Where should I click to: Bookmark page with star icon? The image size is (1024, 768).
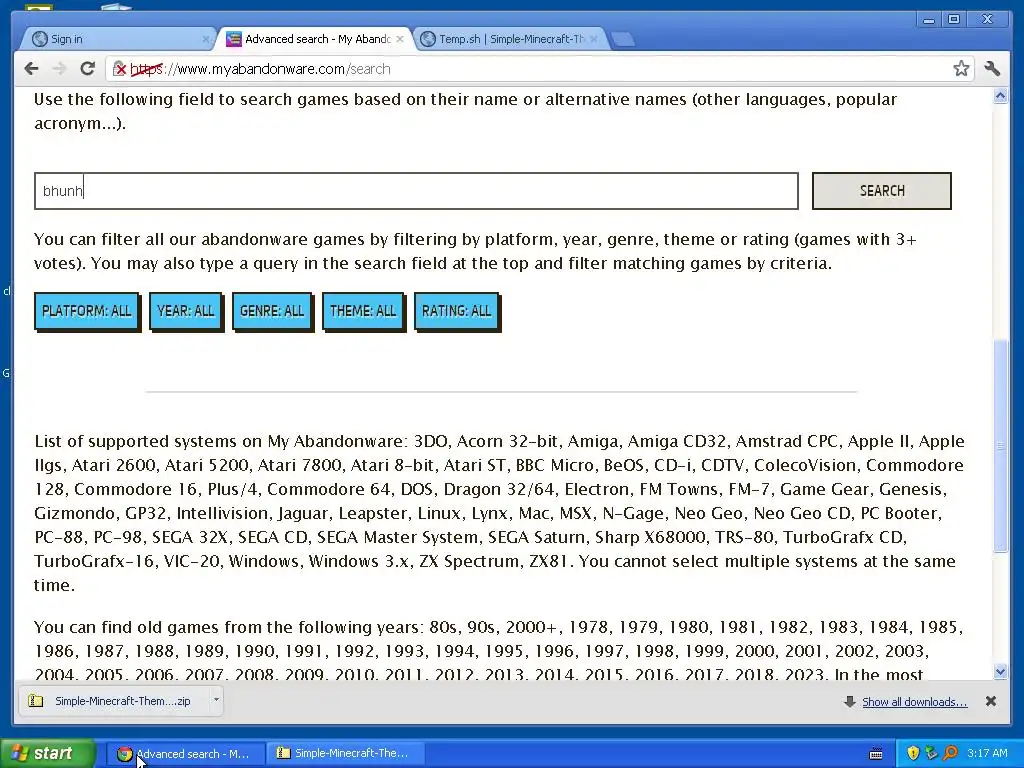pyautogui.click(x=961, y=69)
